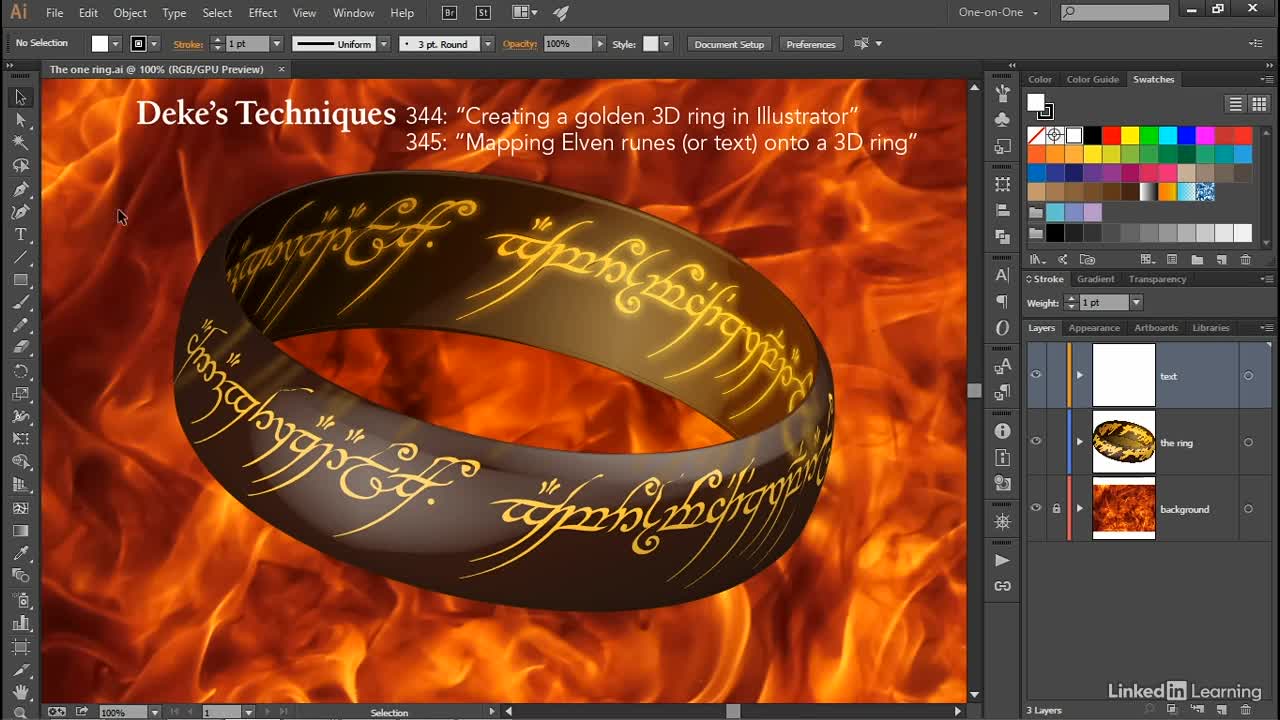Open the Uniform variable width profile dropdown
Viewport: 1280px width, 720px height.
coord(382,44)
